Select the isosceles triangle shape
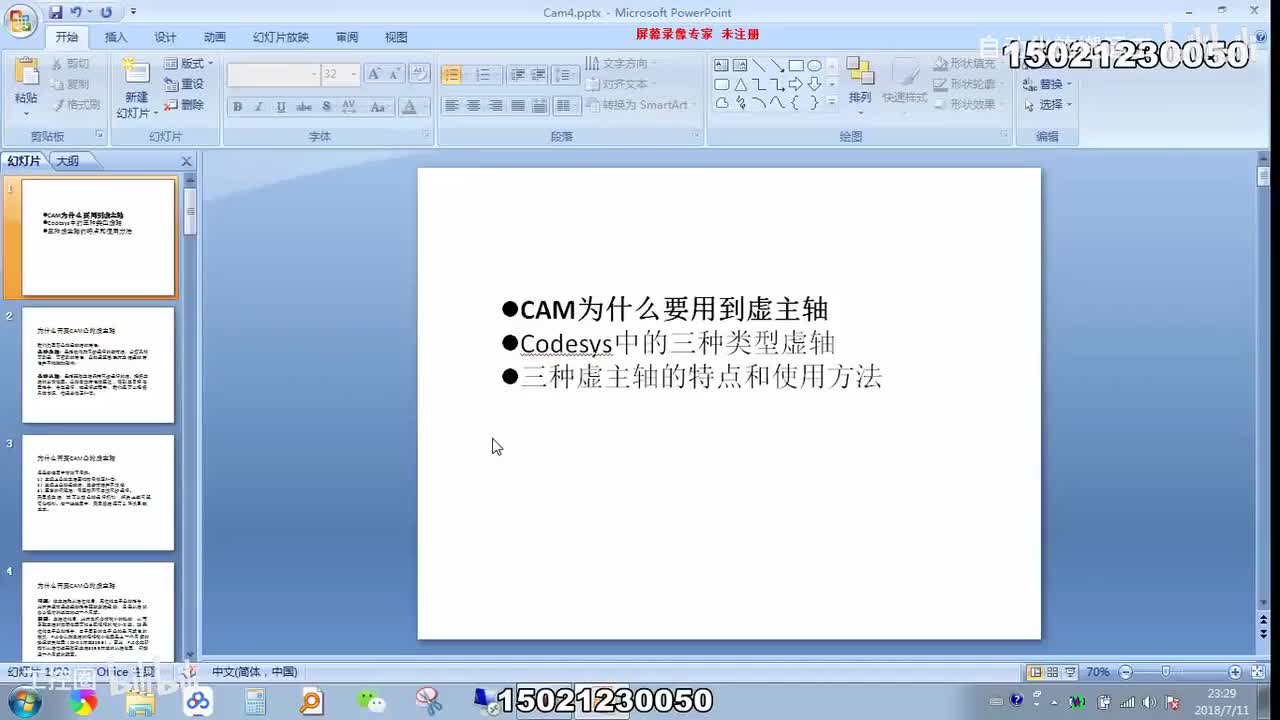The height and width of the screenshot is (720, 1280). [x=740, y=85]
